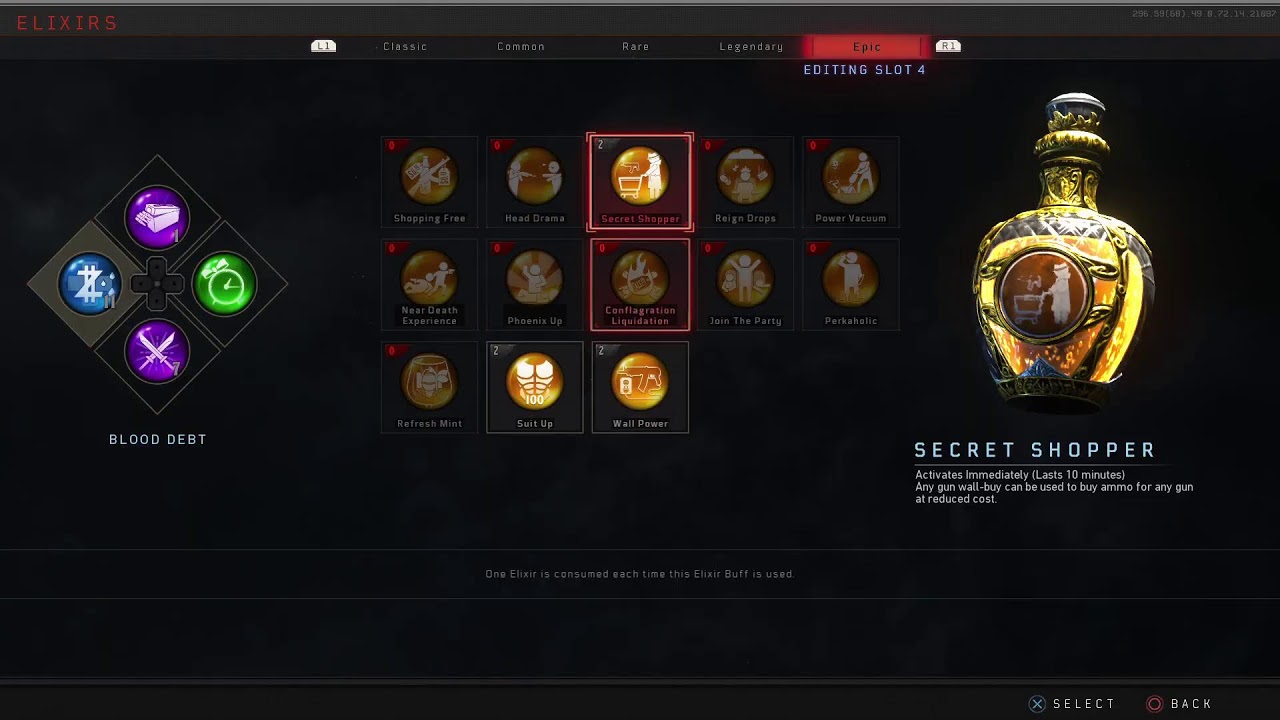
Task: Select the Refresh Mint elixir
Action: 429,388
